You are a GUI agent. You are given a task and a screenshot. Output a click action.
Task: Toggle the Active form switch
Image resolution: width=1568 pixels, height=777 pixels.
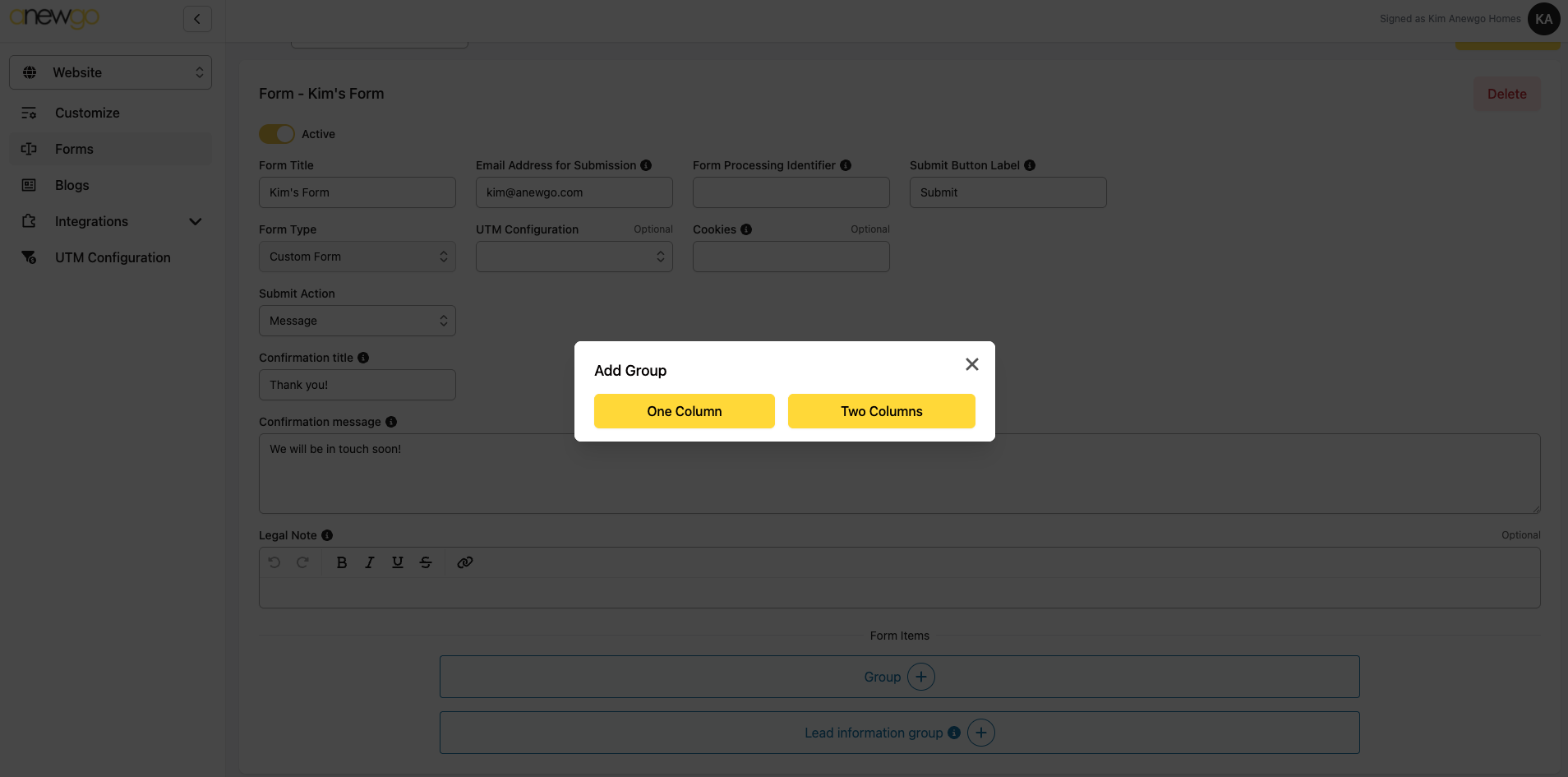click(x=277, y=134)
